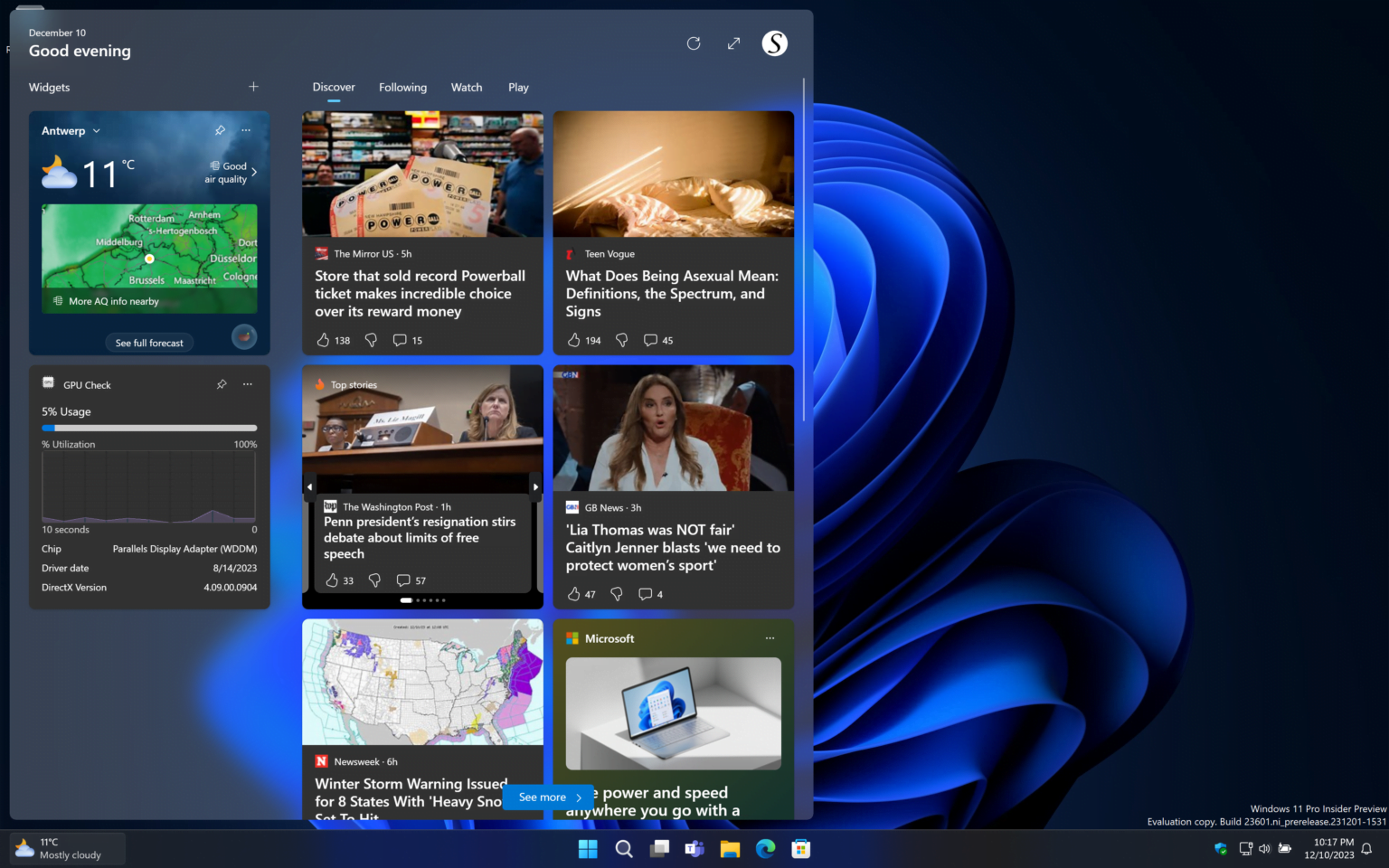Open the Antwerp location dropdown
The image size is (1389, 868).
(96, 130)
